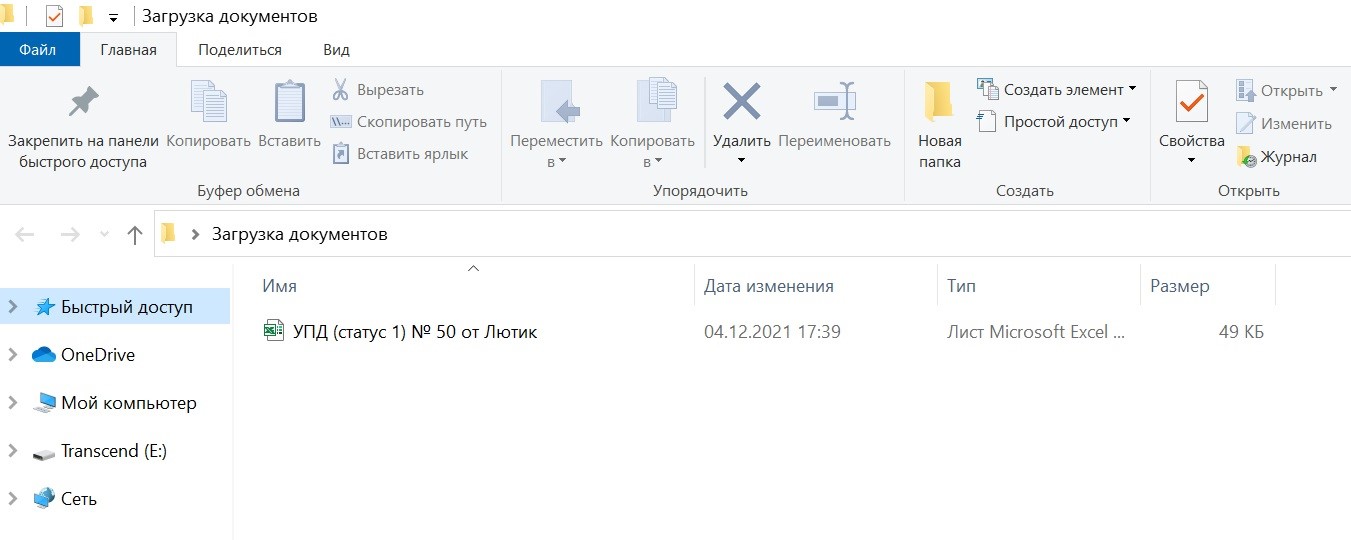Open Переместить в dropdown
The width and height of the screenshot is (1351, 540).
pos(556,151)
